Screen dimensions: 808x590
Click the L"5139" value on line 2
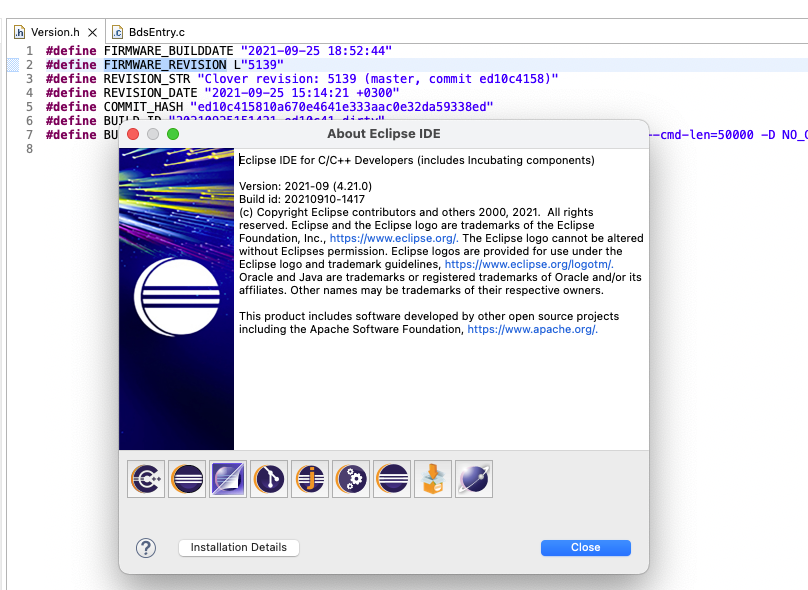tap(259, 65)
